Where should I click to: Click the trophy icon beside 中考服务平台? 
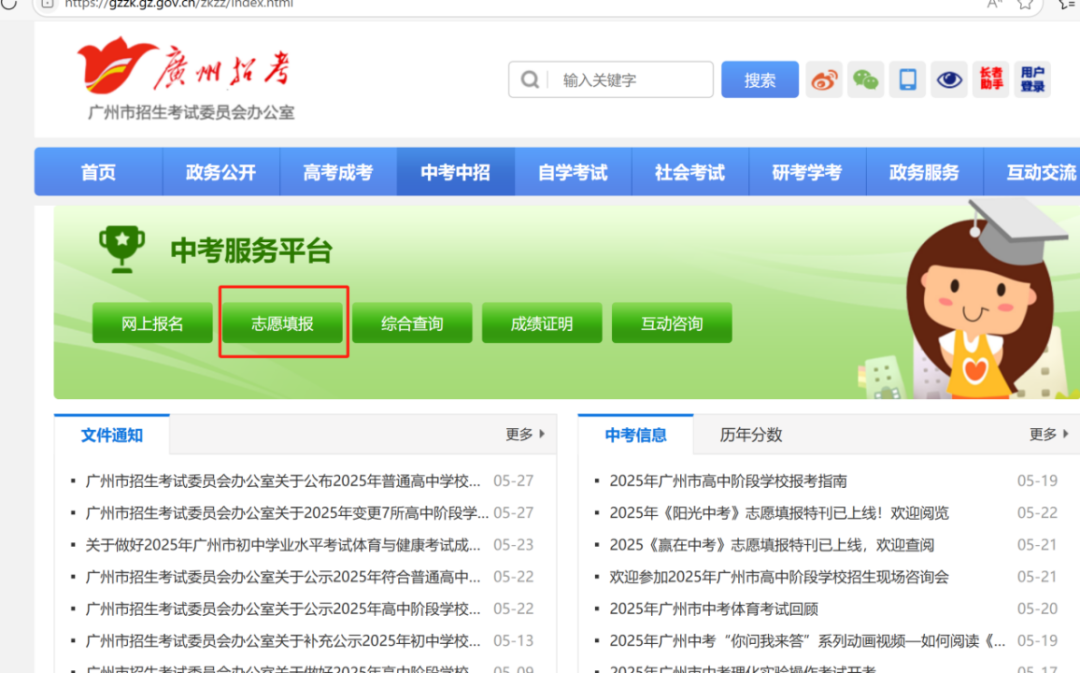[x=121, y=249]
